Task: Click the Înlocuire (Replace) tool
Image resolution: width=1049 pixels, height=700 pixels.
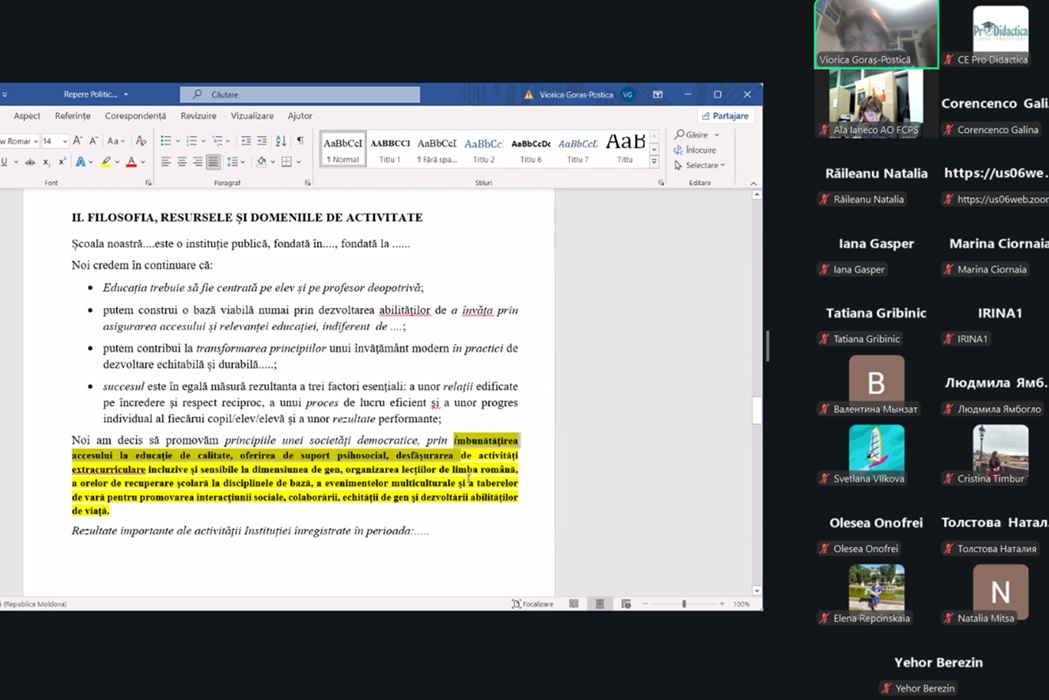Action: tap(699, 150)
